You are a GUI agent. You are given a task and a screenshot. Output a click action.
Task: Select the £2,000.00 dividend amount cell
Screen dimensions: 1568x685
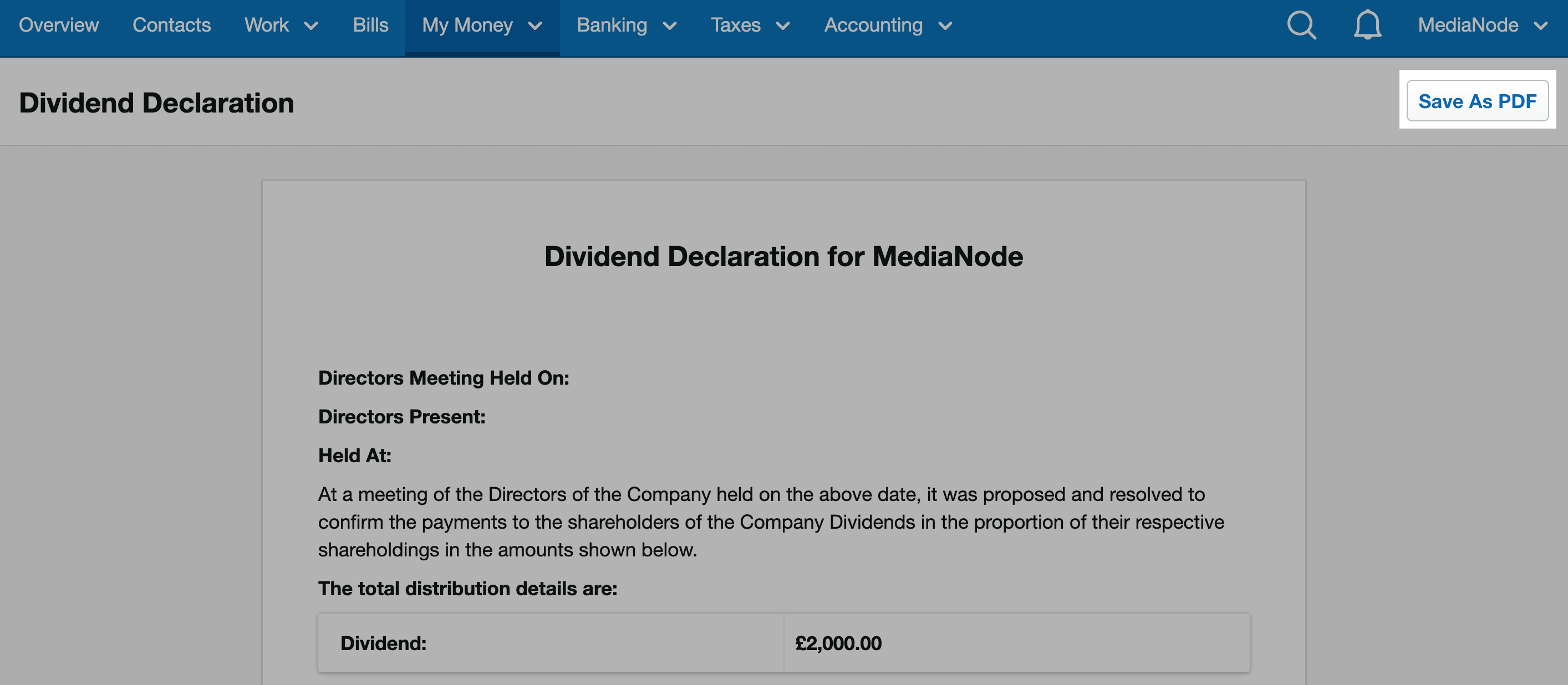click(x=839, y=643)
